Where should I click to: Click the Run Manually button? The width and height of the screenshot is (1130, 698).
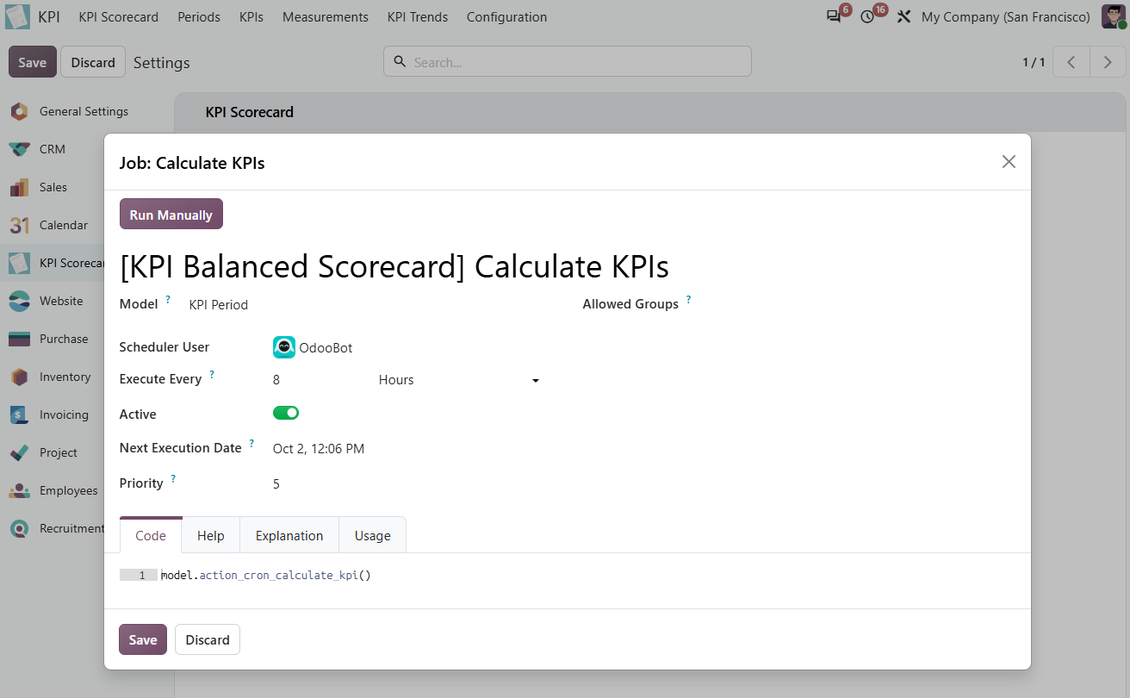(x=171, y=215)
